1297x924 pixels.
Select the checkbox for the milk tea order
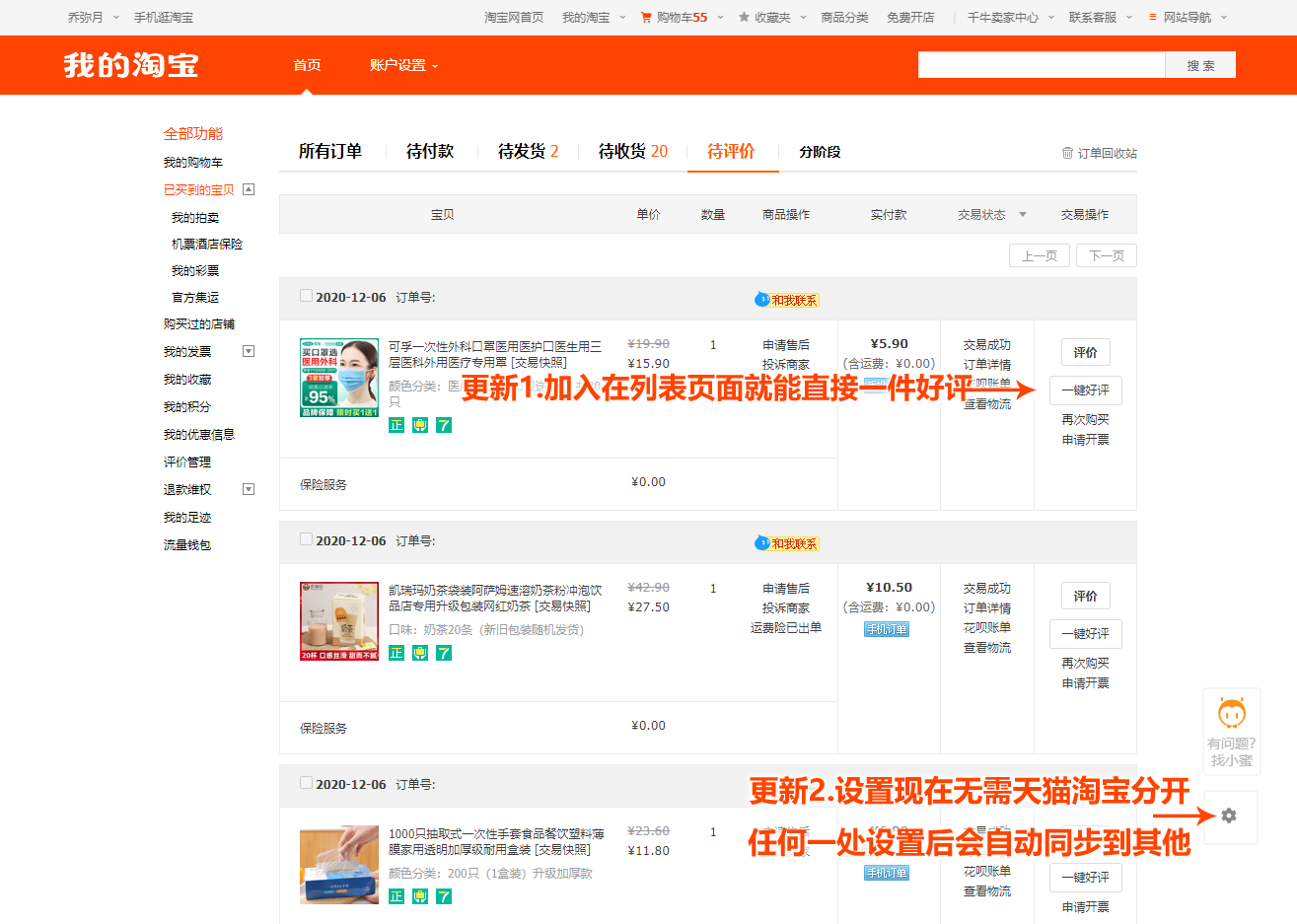pyautogui.click(x=306, y=539)
